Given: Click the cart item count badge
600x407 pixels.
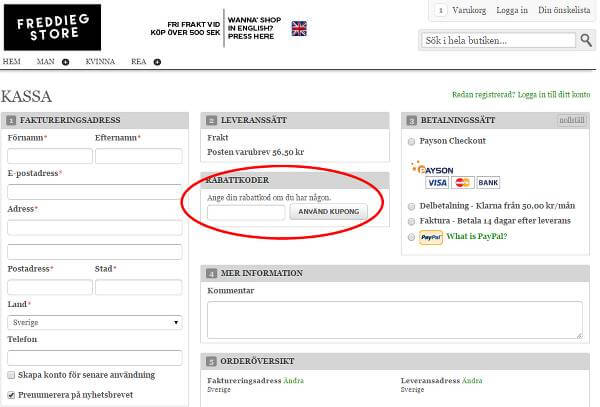Looking at the screenshot, I should click(441, 10).
